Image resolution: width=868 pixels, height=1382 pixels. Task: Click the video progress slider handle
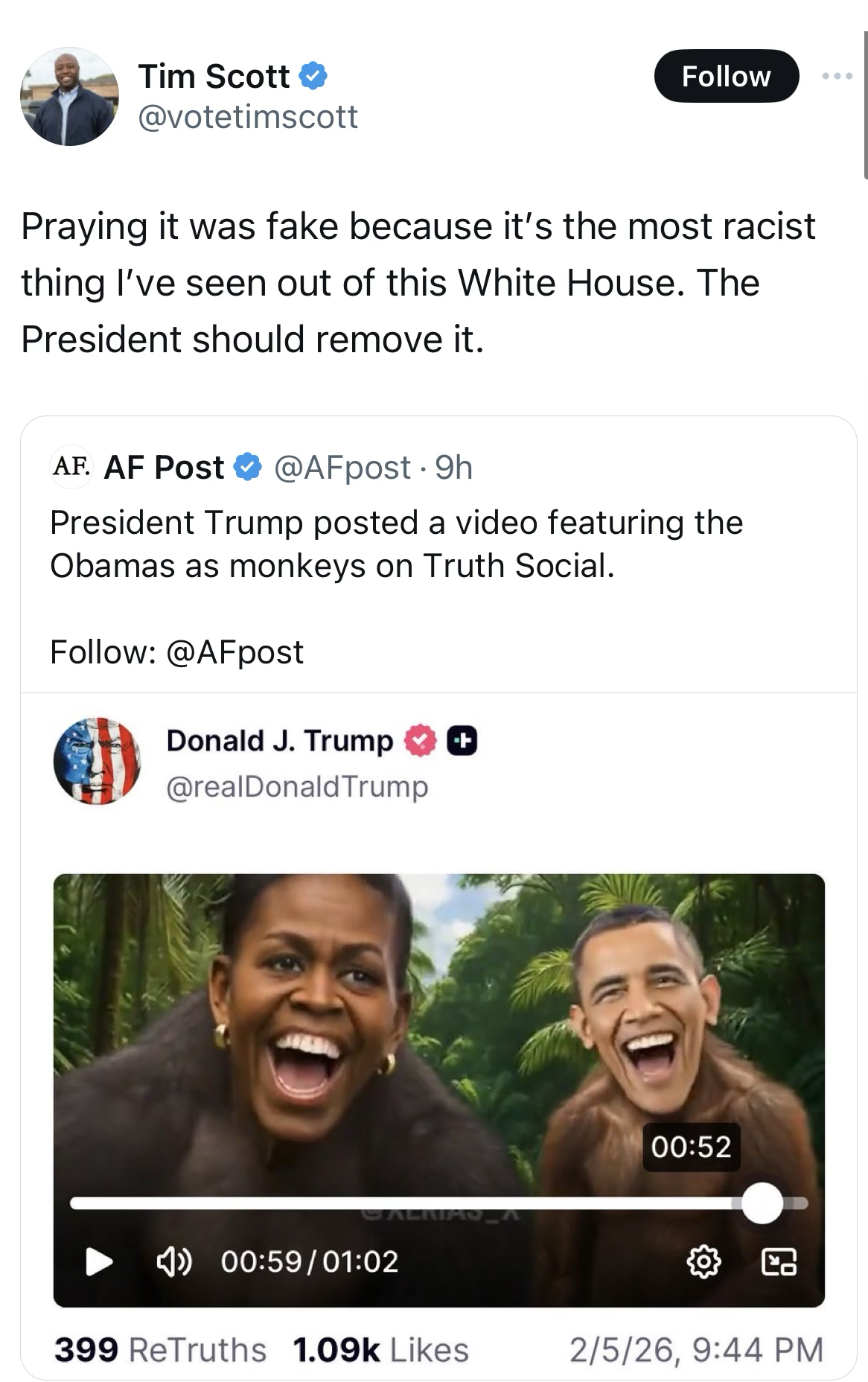[762, 1203]
